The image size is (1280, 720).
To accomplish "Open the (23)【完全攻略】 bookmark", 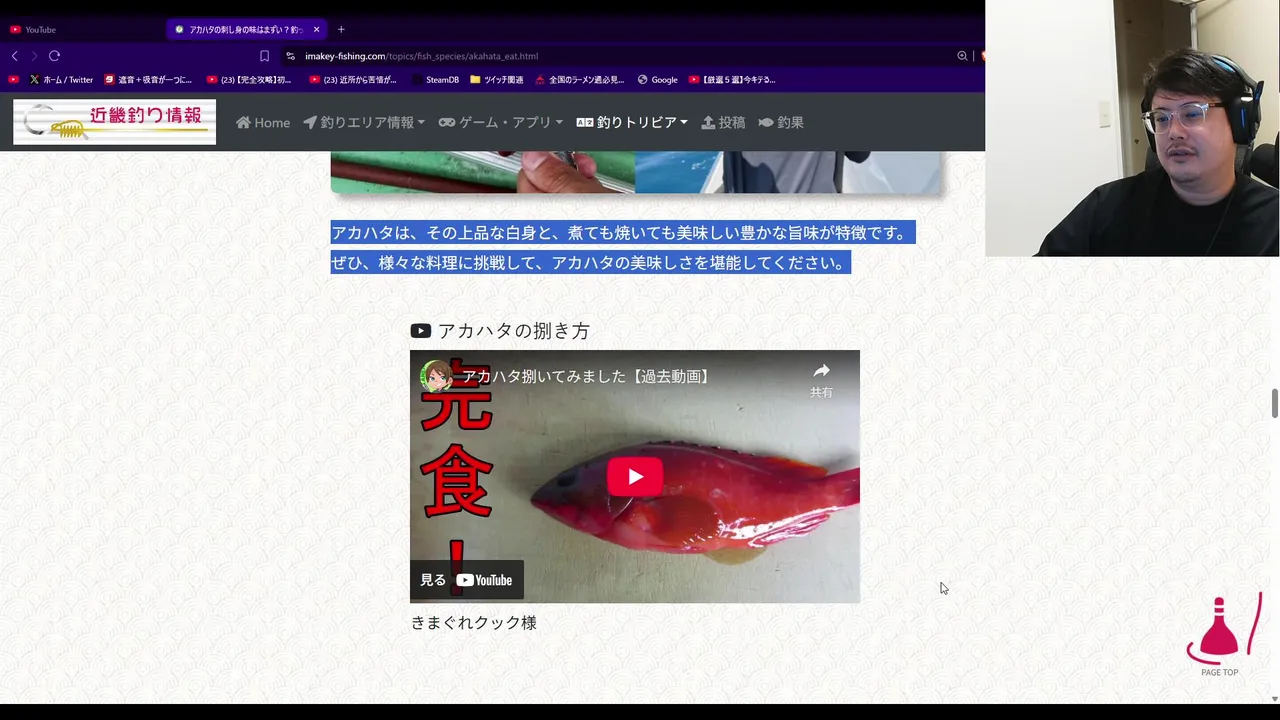I will click(249, 80).
